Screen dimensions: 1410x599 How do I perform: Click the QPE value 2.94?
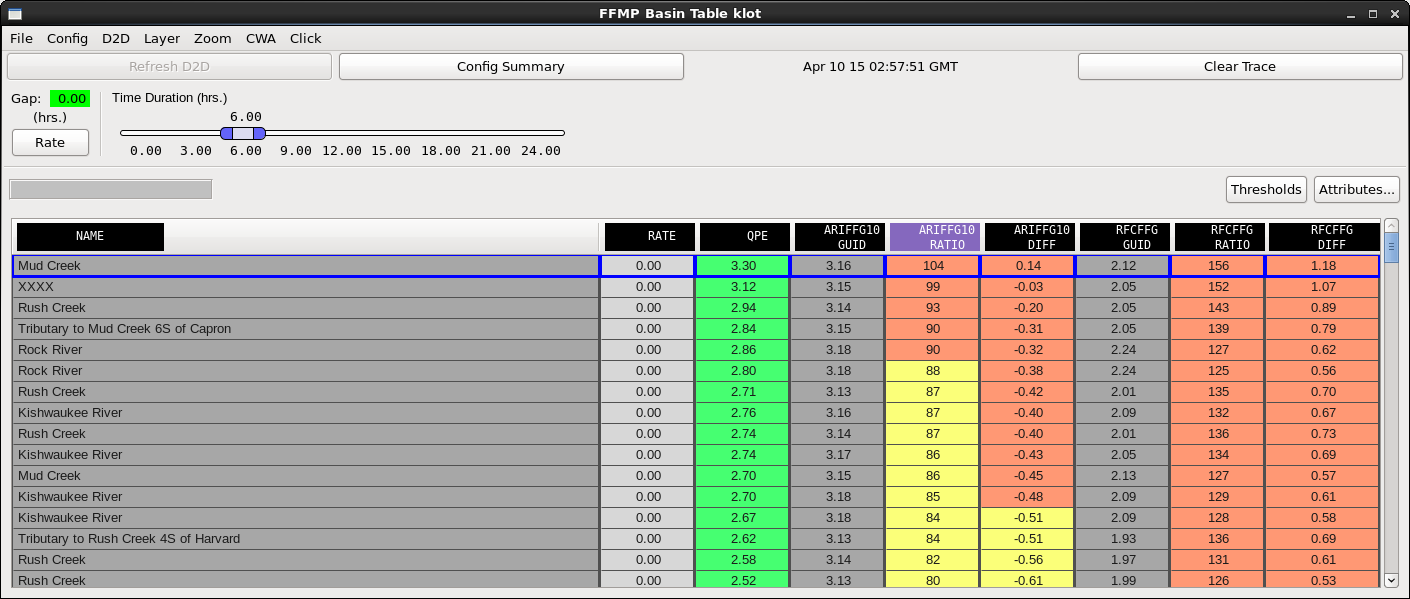(x=742, y=308)
